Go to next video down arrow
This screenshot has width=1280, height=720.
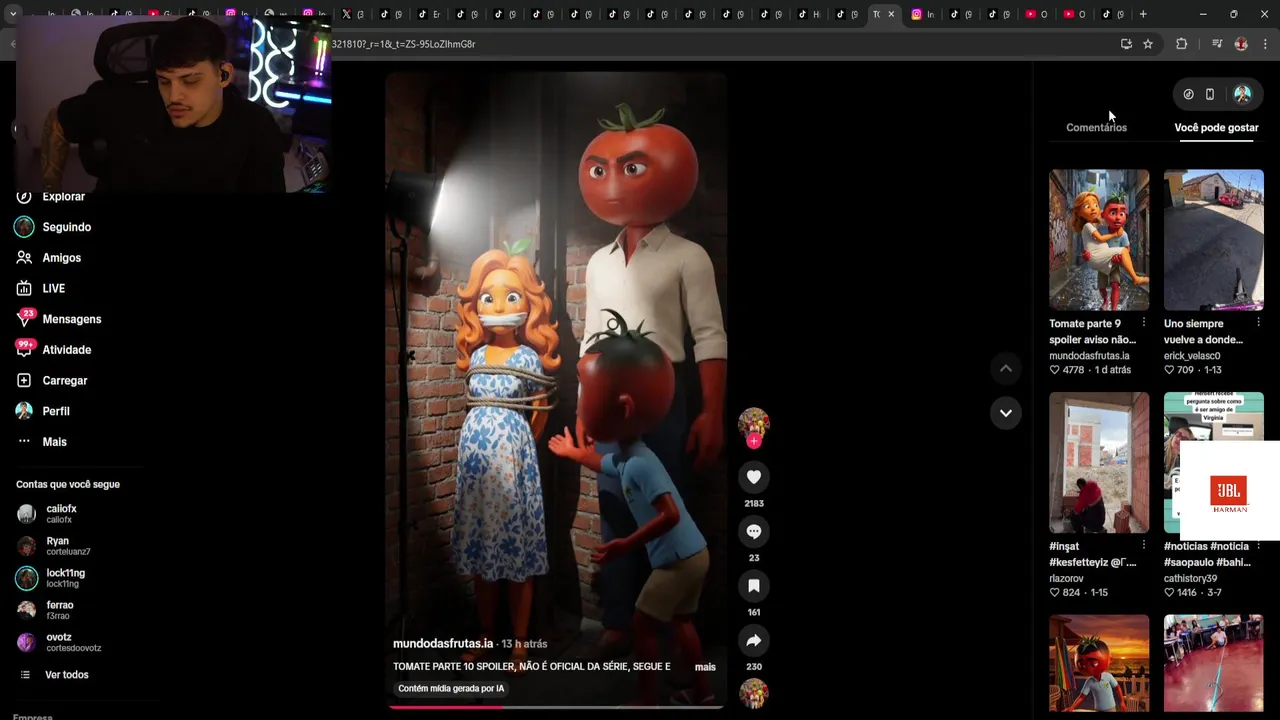pyautogui.click(x=1006, y=412)
